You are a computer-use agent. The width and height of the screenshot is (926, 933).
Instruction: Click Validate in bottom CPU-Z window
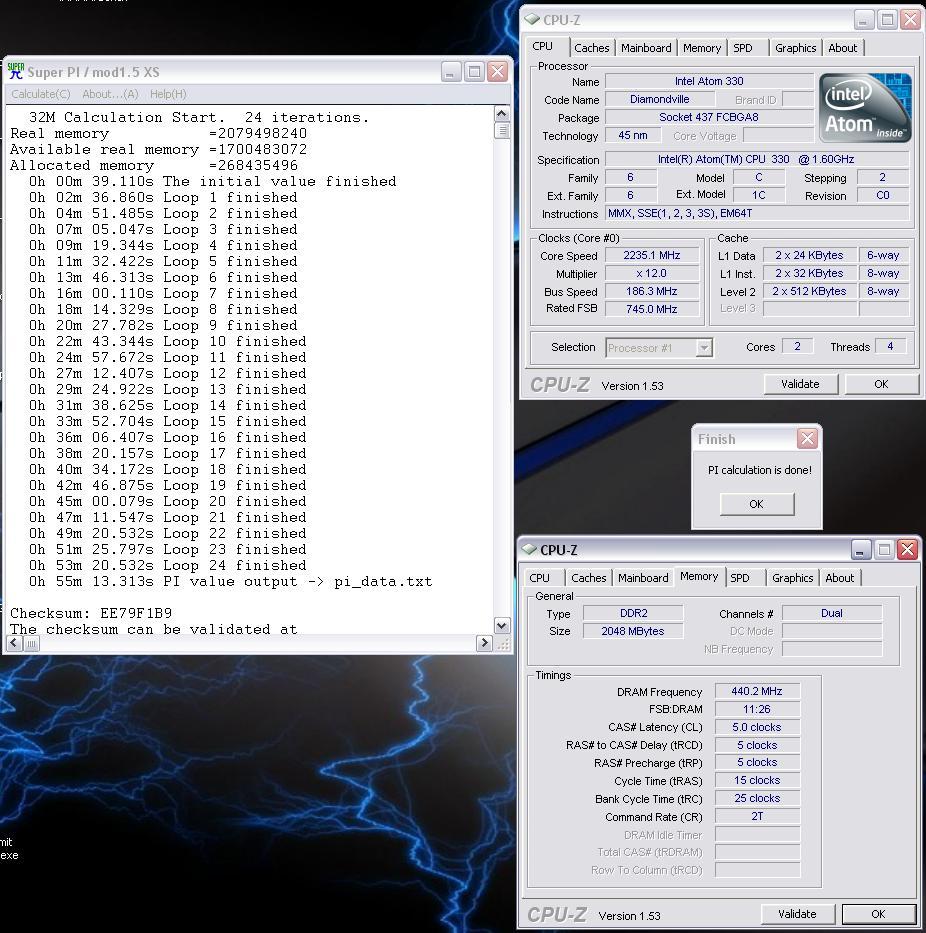coord(797,914)
